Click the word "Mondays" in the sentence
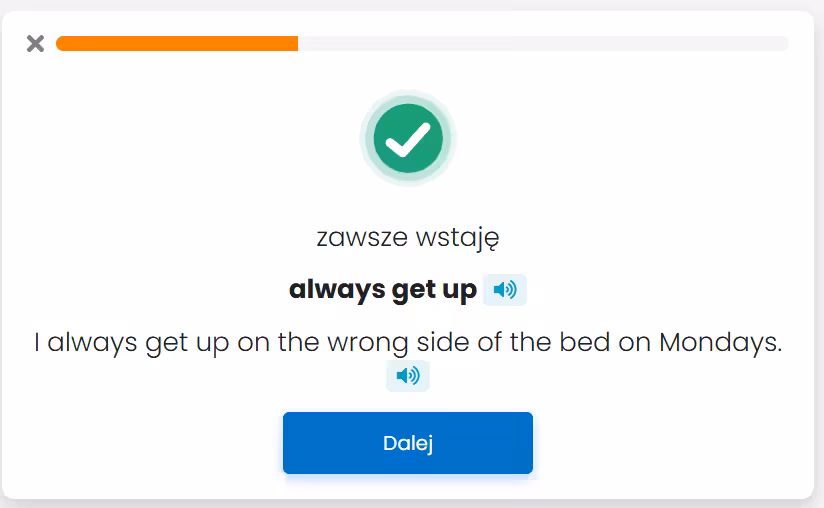Screen dimensions: 824x508 [719, 343]
